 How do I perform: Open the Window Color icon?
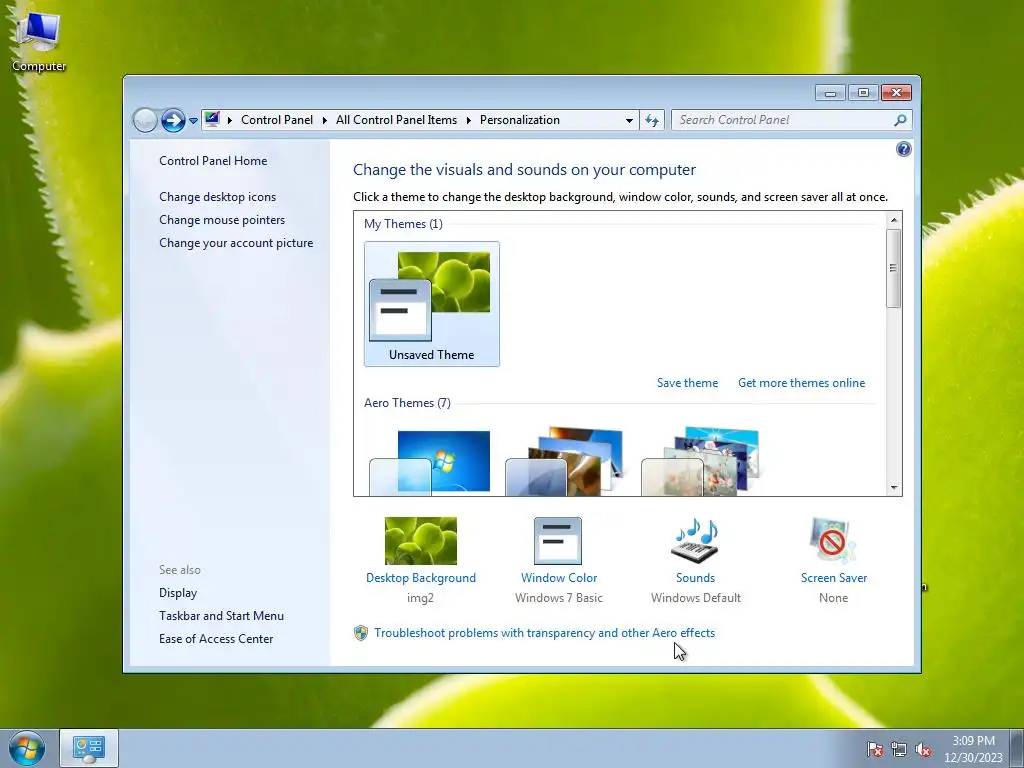(x=558, y=541)
